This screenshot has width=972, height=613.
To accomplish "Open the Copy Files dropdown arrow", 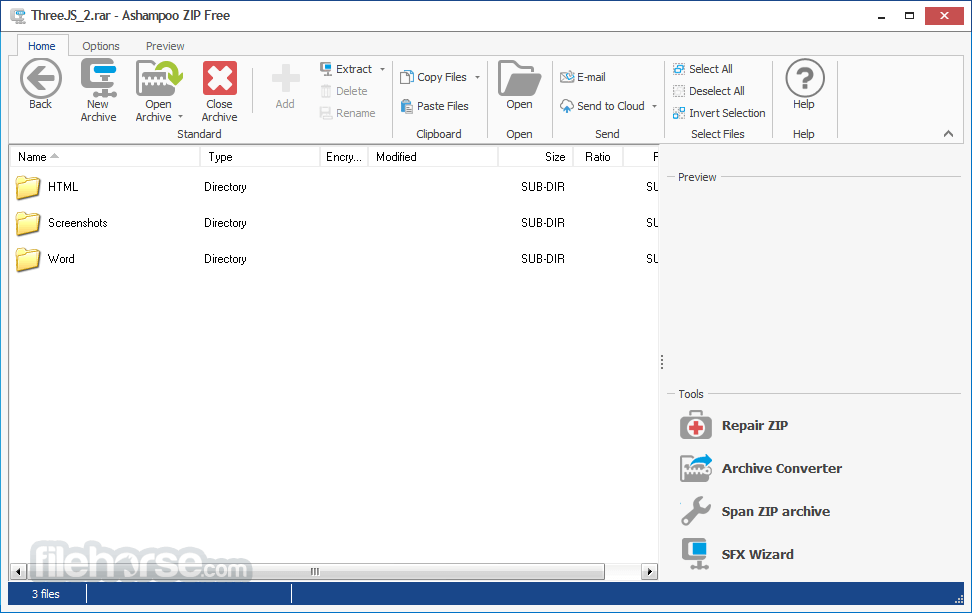I will [477, 77].
